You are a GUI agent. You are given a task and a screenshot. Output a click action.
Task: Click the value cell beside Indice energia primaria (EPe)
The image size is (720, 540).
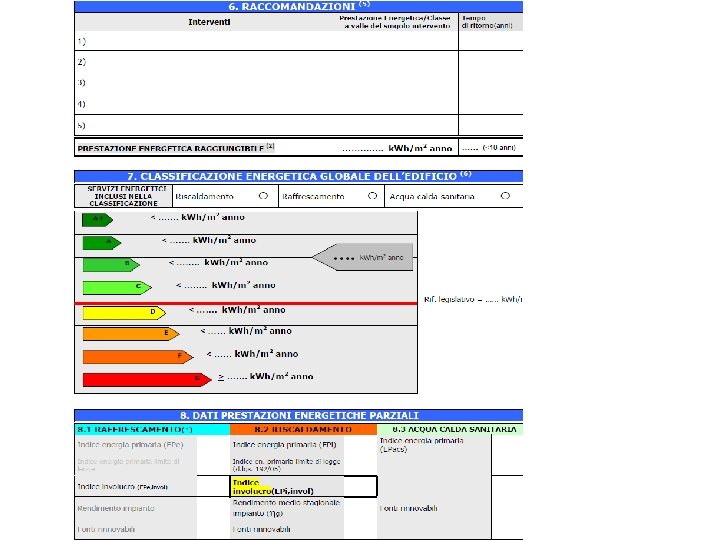[x=214, y=445]
